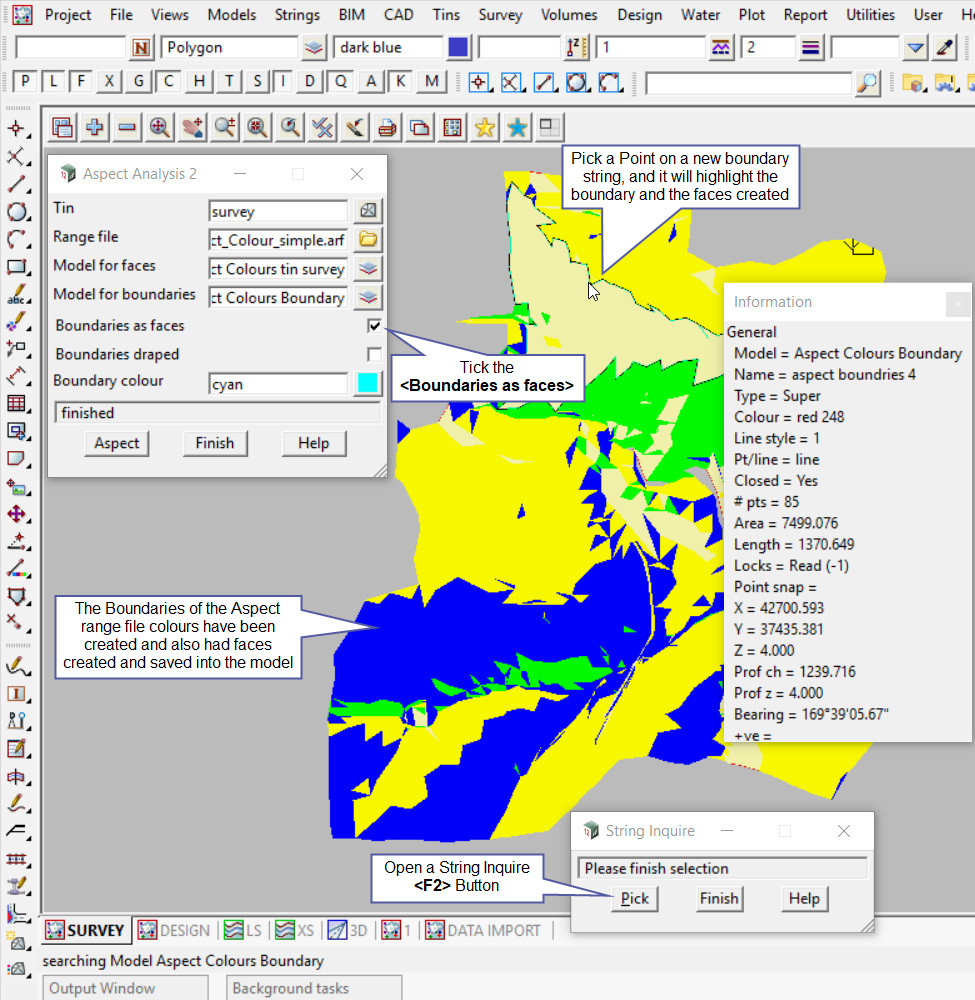975x1000 pixels.
Task: Click the zoom-in plus icon in view toolbar
Action: [95, 127]
